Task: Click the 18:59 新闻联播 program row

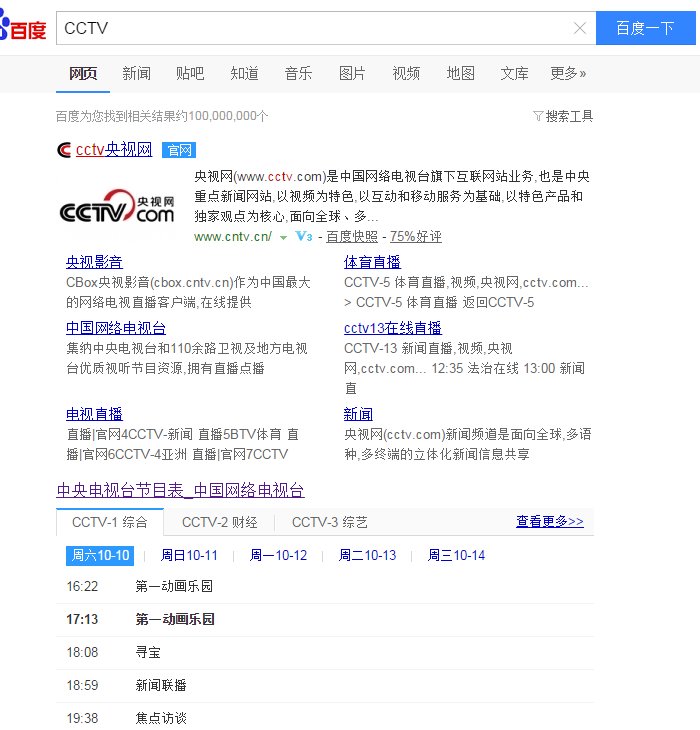Action: (x=325, y=686)
